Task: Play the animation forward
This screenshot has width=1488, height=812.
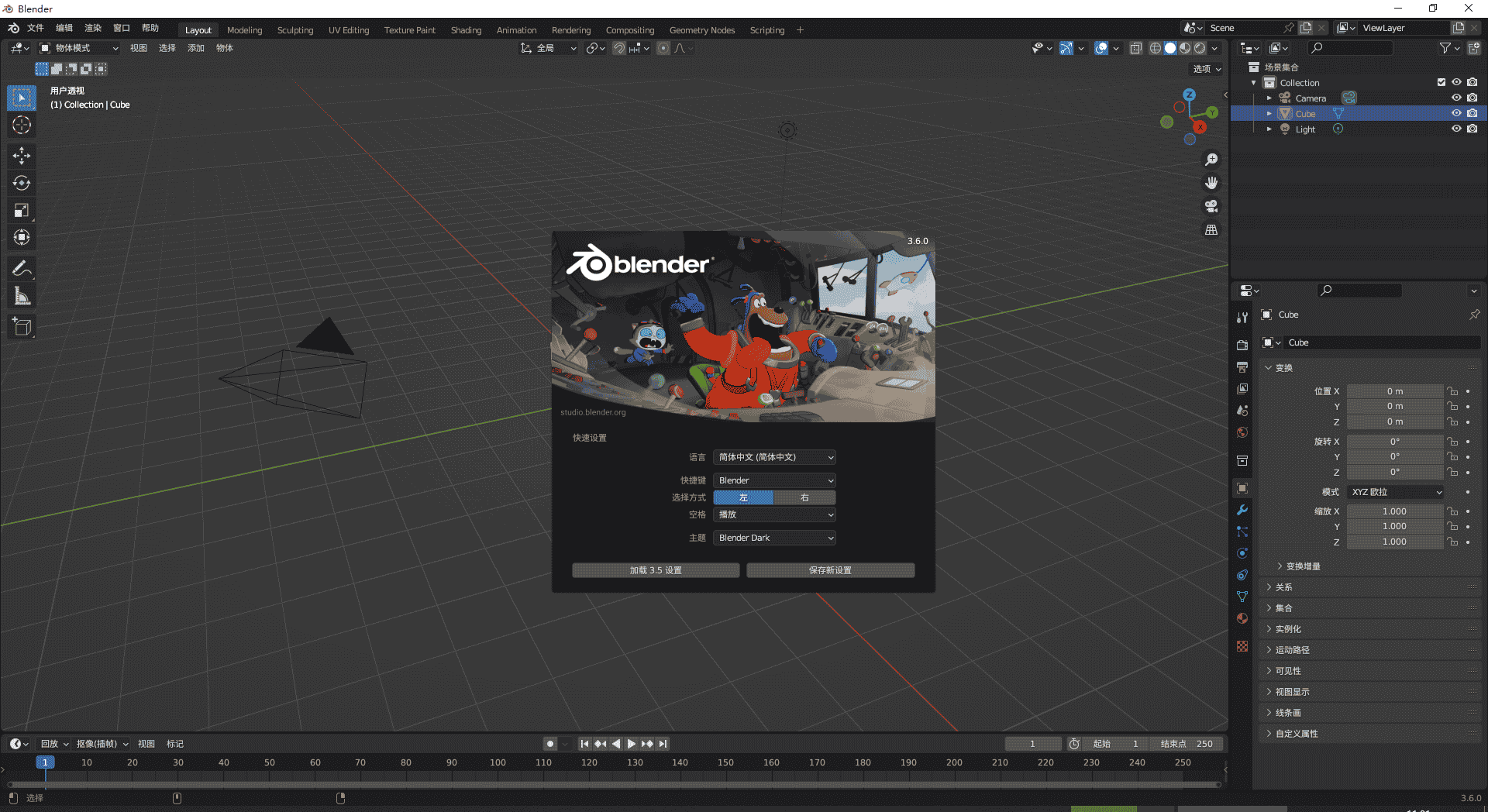Action: [632, 744]
